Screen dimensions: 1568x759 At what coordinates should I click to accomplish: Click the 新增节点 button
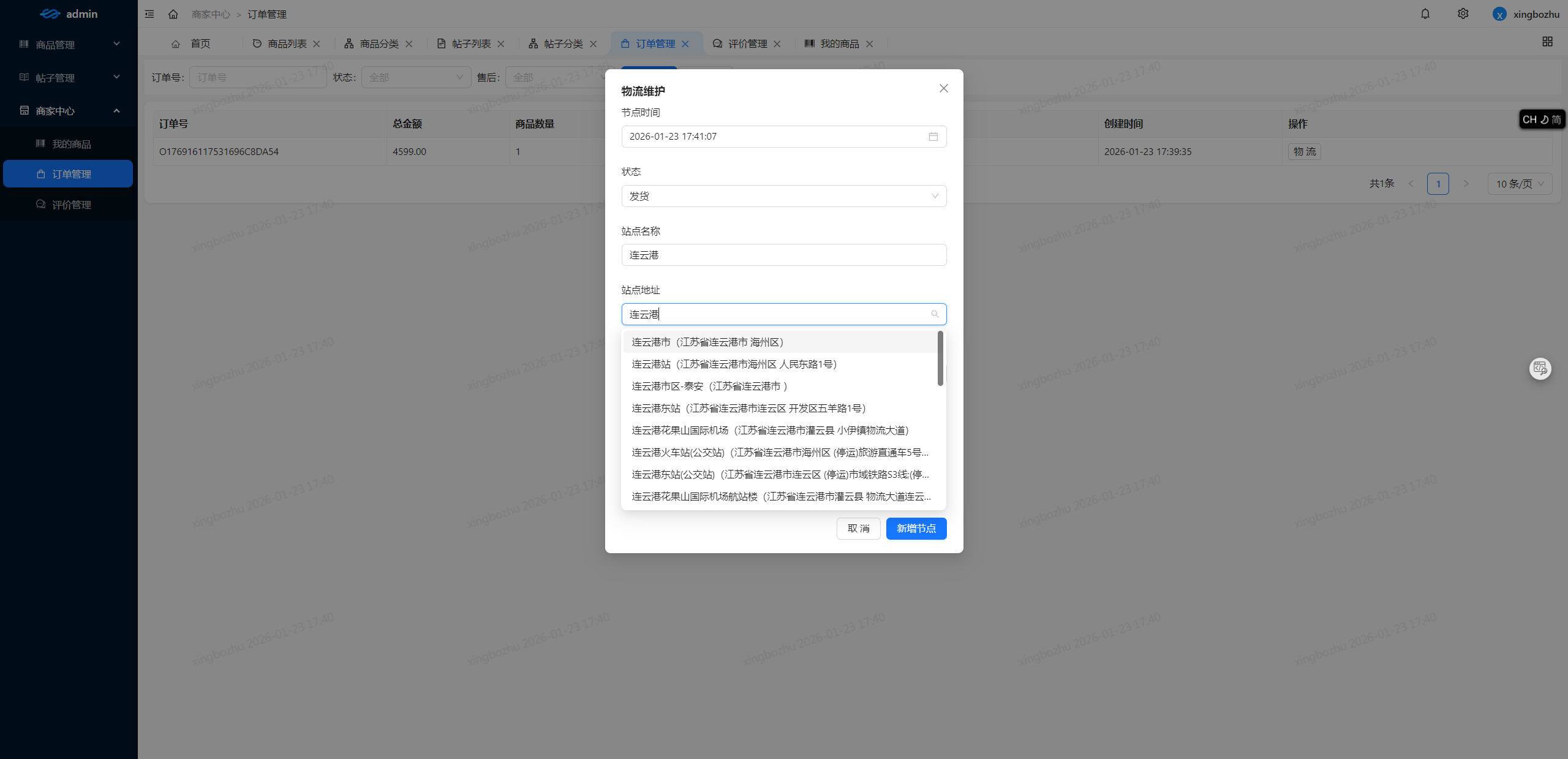pyautogui.click(x=916, y=529)
